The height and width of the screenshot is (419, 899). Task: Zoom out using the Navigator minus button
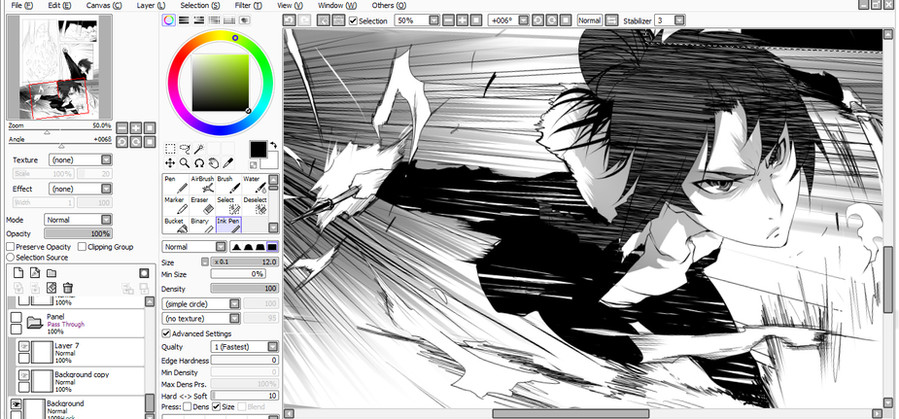pyautogui.click(x=123, y=128)
